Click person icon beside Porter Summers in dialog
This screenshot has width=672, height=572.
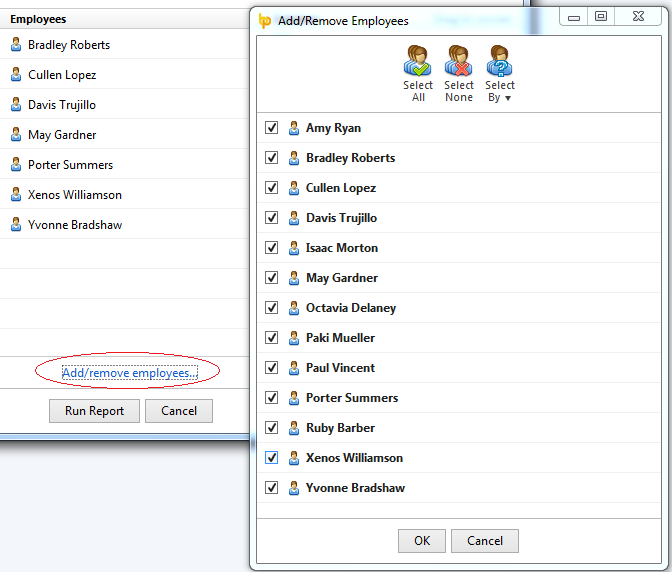point(294,398)
